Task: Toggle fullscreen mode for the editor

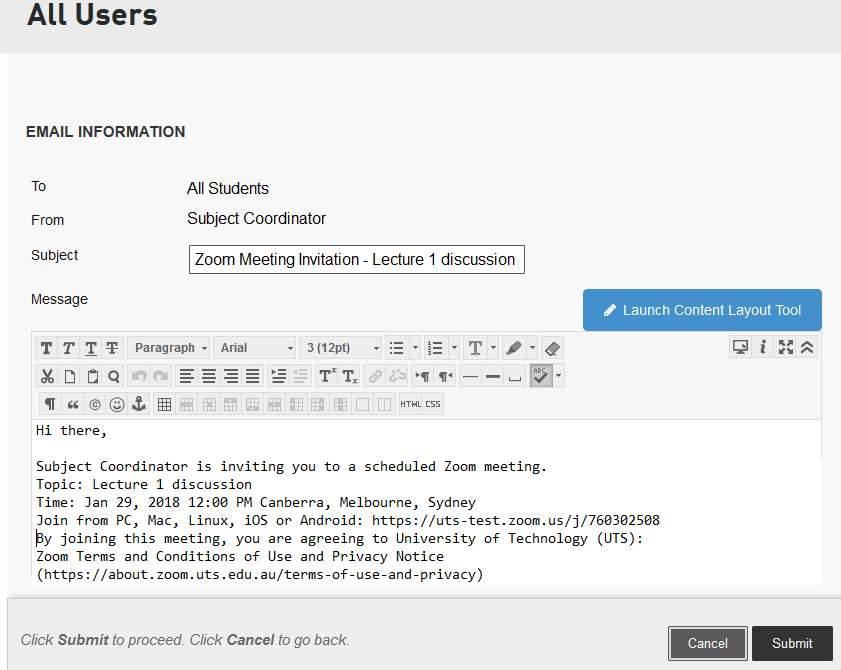Action: pos(786,347)
